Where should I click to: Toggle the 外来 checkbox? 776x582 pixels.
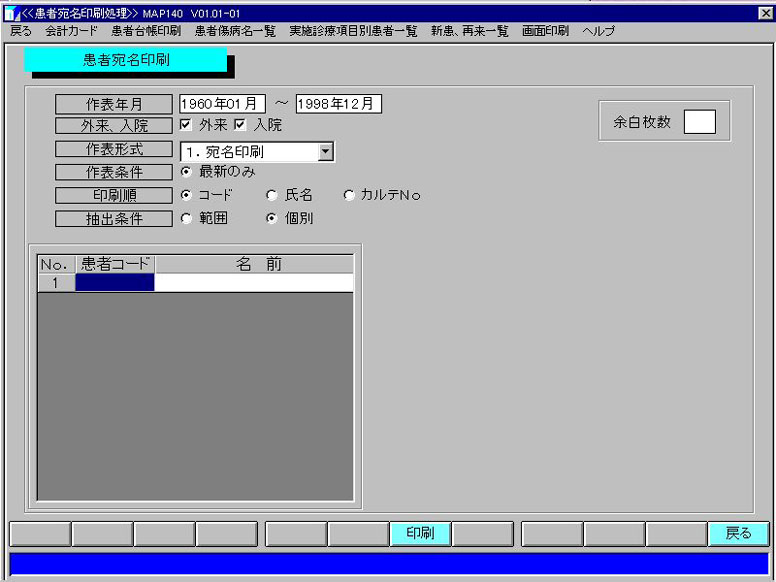click(x=186, y=125)
